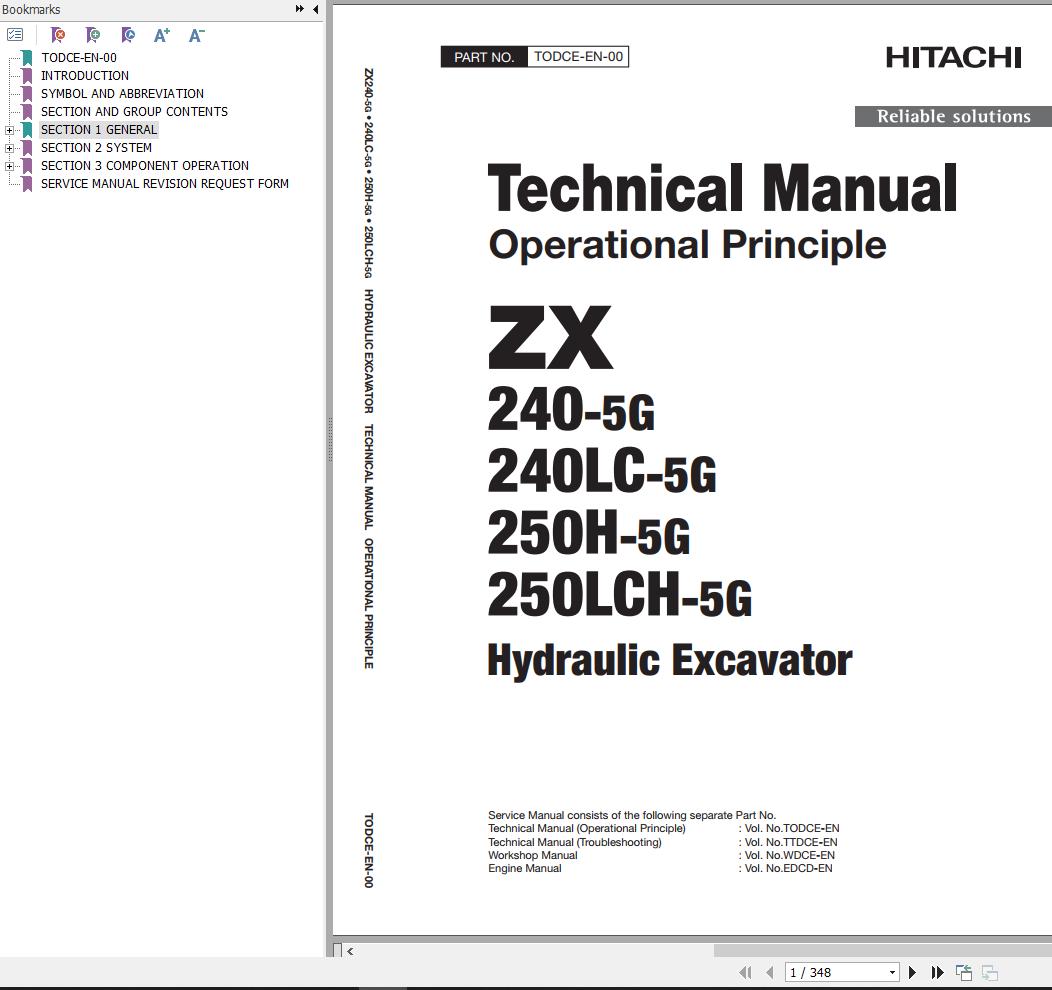Viewport: 1052px width, 990px height.
Task: Go to the next page
Action: click(912, 972)
